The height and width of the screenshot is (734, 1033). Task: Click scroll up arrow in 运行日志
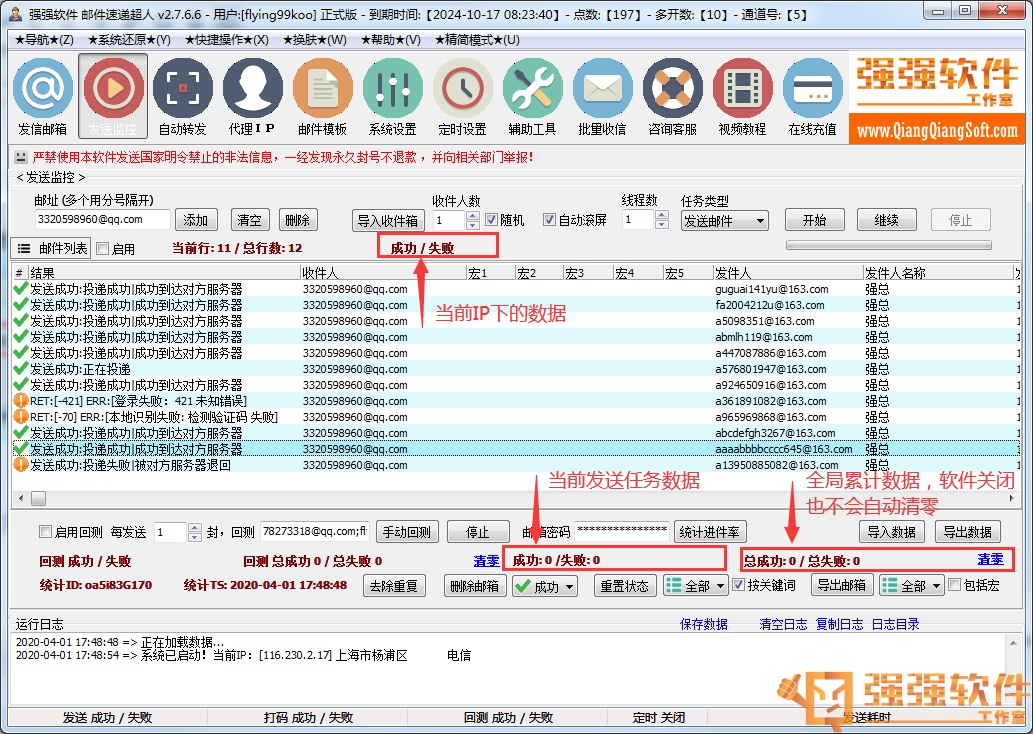[1013, 643]
